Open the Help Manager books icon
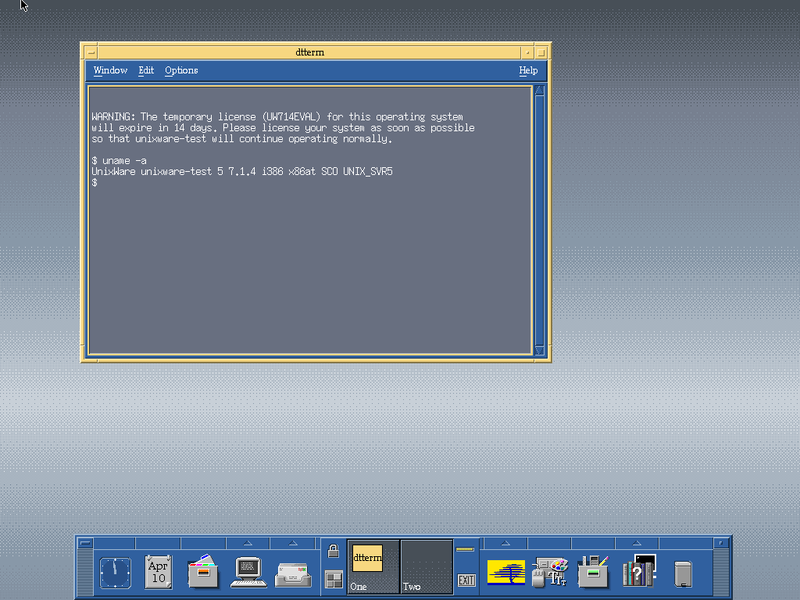 [638, 570]
